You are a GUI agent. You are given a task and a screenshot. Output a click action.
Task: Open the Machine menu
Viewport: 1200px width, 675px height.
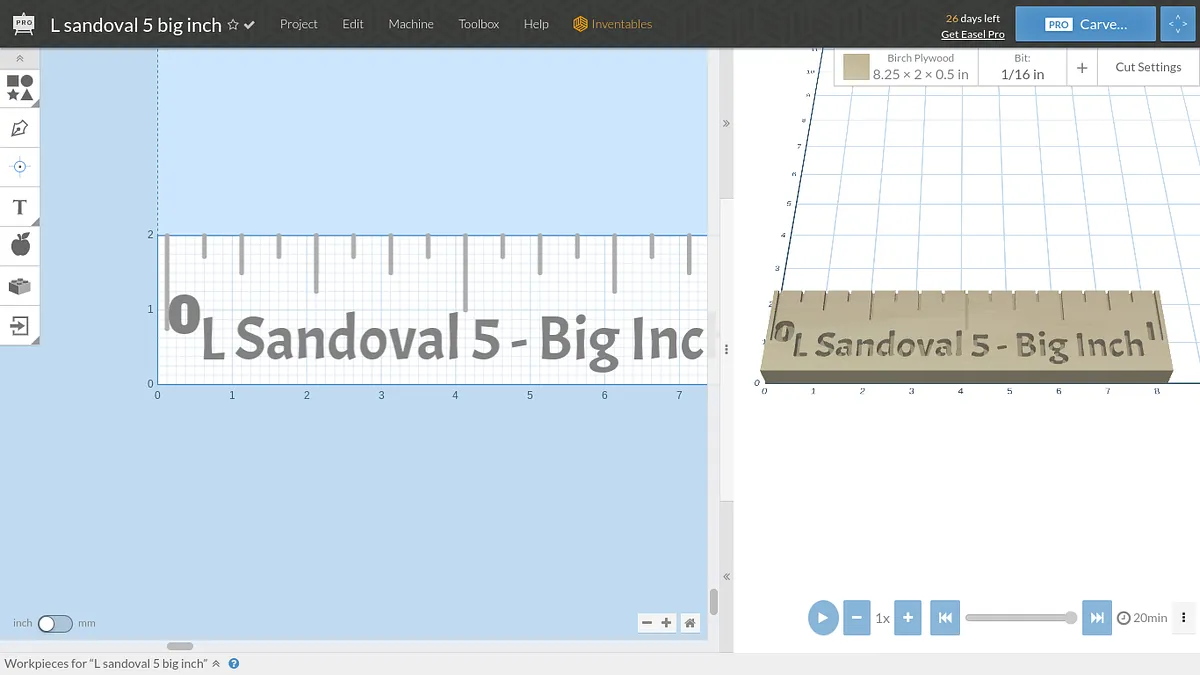[x=411, y=24]
